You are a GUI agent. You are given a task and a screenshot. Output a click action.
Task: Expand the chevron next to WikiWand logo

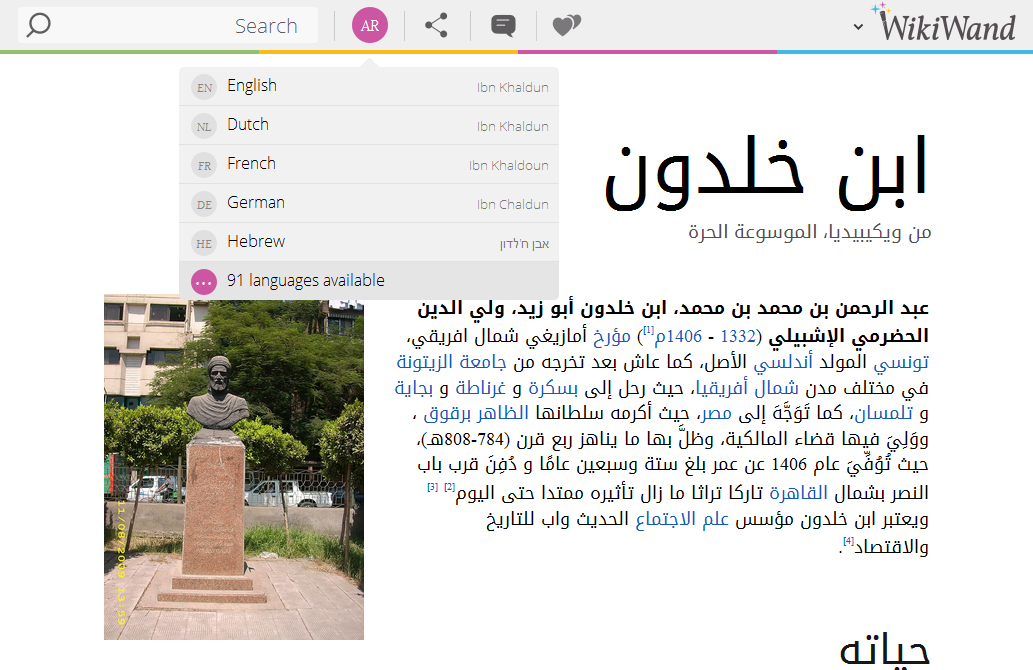pos(858,26)
